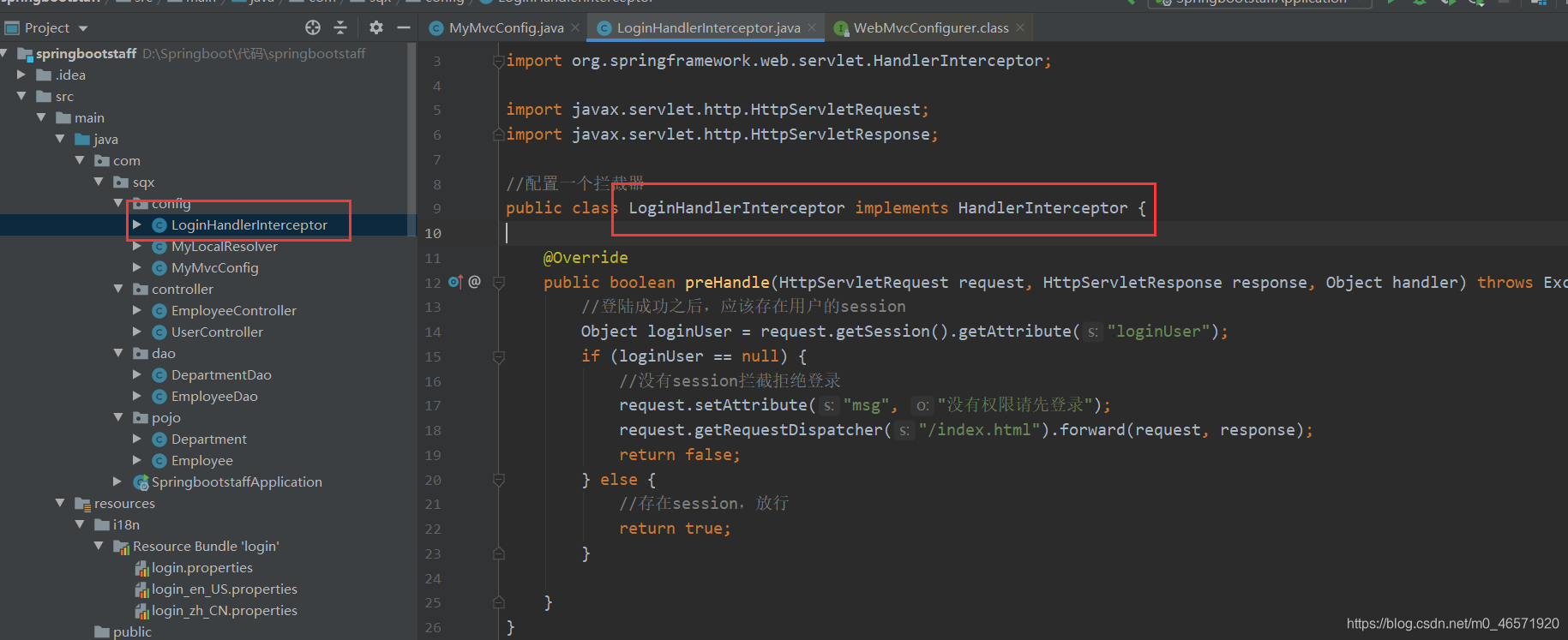Collapse the pojo package arrow
This screenshot has width=1568, height=640.
pos(118,418)
